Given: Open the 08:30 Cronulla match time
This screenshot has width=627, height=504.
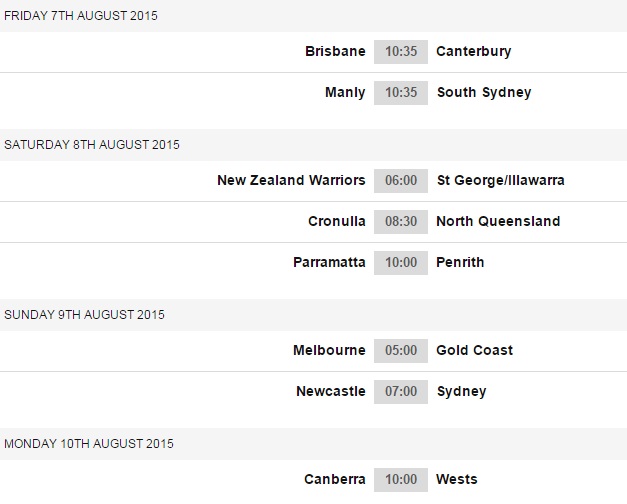Looking at the screenshot, I should pos(401,221).
